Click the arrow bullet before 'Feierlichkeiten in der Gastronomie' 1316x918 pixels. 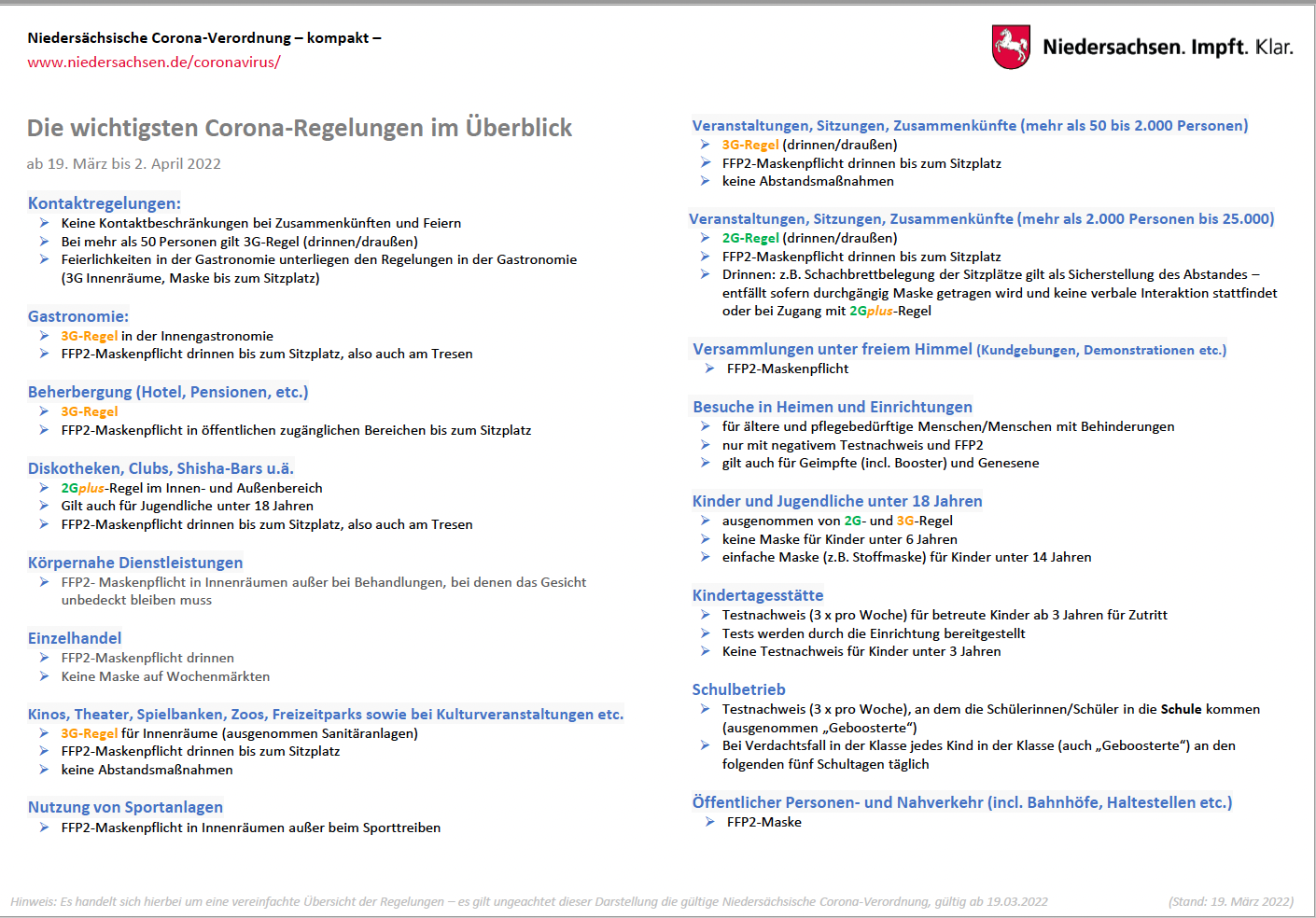(x=44, y=259)
